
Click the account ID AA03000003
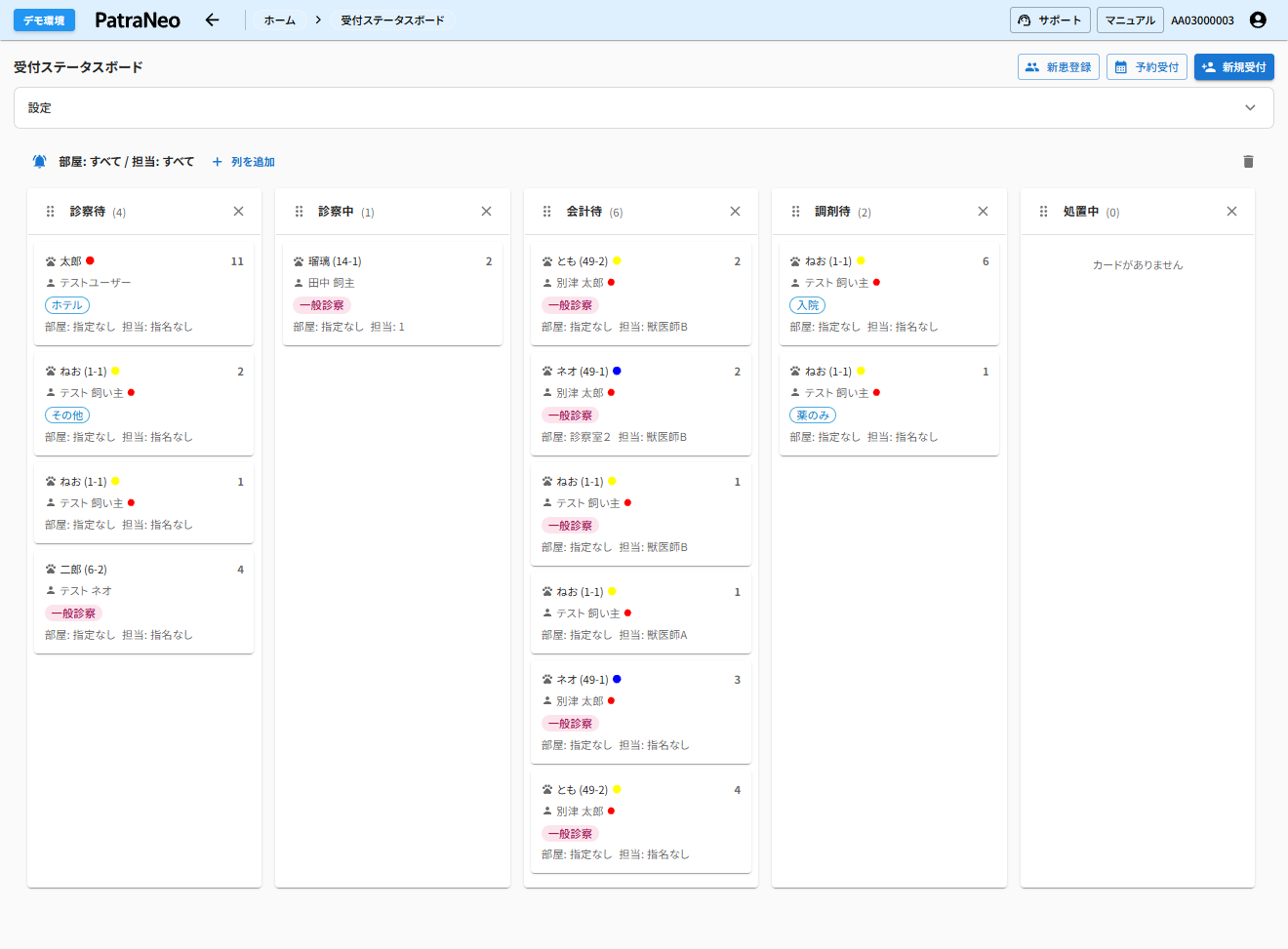1202,20
